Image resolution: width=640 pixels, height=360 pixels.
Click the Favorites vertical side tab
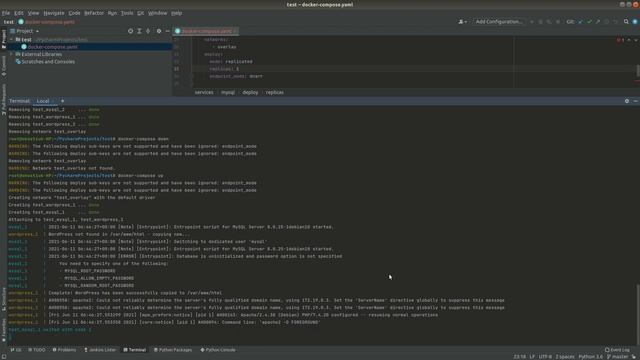tap(4, 330)
